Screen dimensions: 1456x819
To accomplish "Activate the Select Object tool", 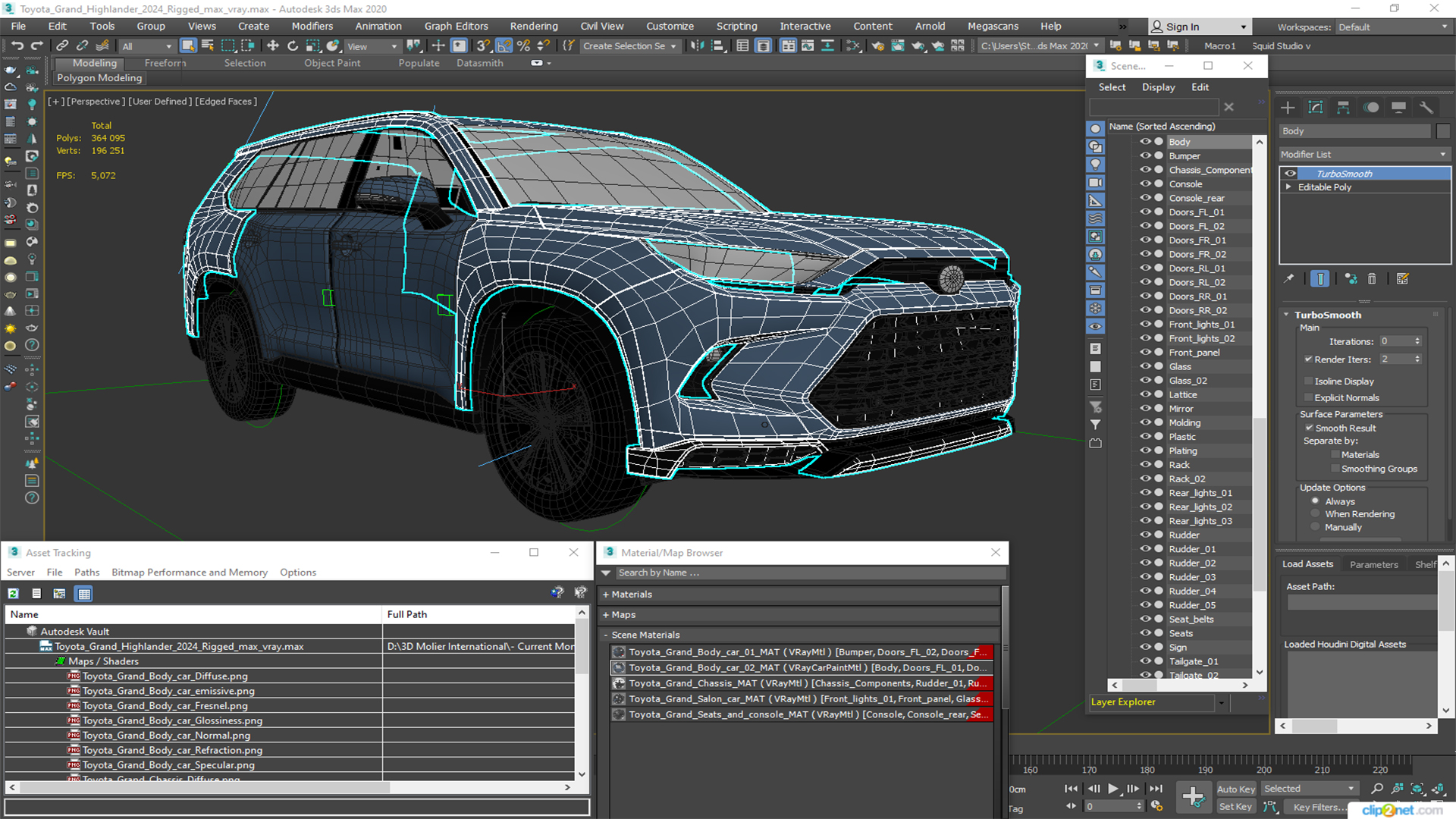I will [x=188, y=46].
